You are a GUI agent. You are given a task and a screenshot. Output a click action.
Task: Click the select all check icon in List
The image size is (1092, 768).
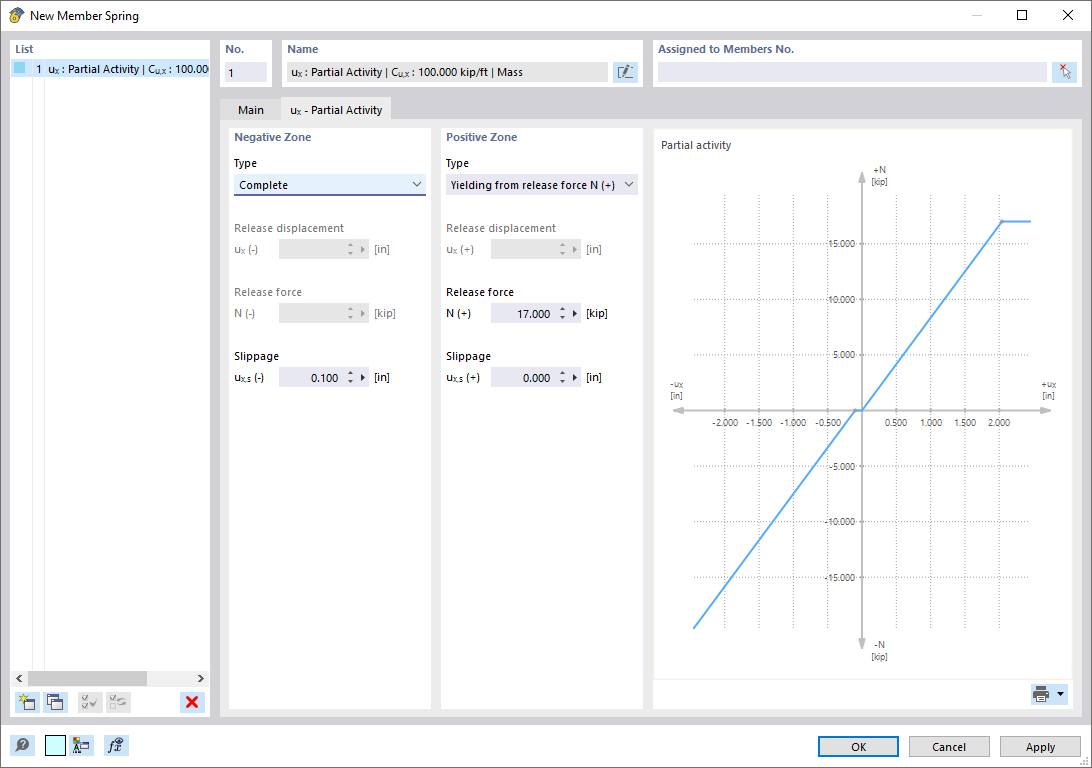click(90, 702)
